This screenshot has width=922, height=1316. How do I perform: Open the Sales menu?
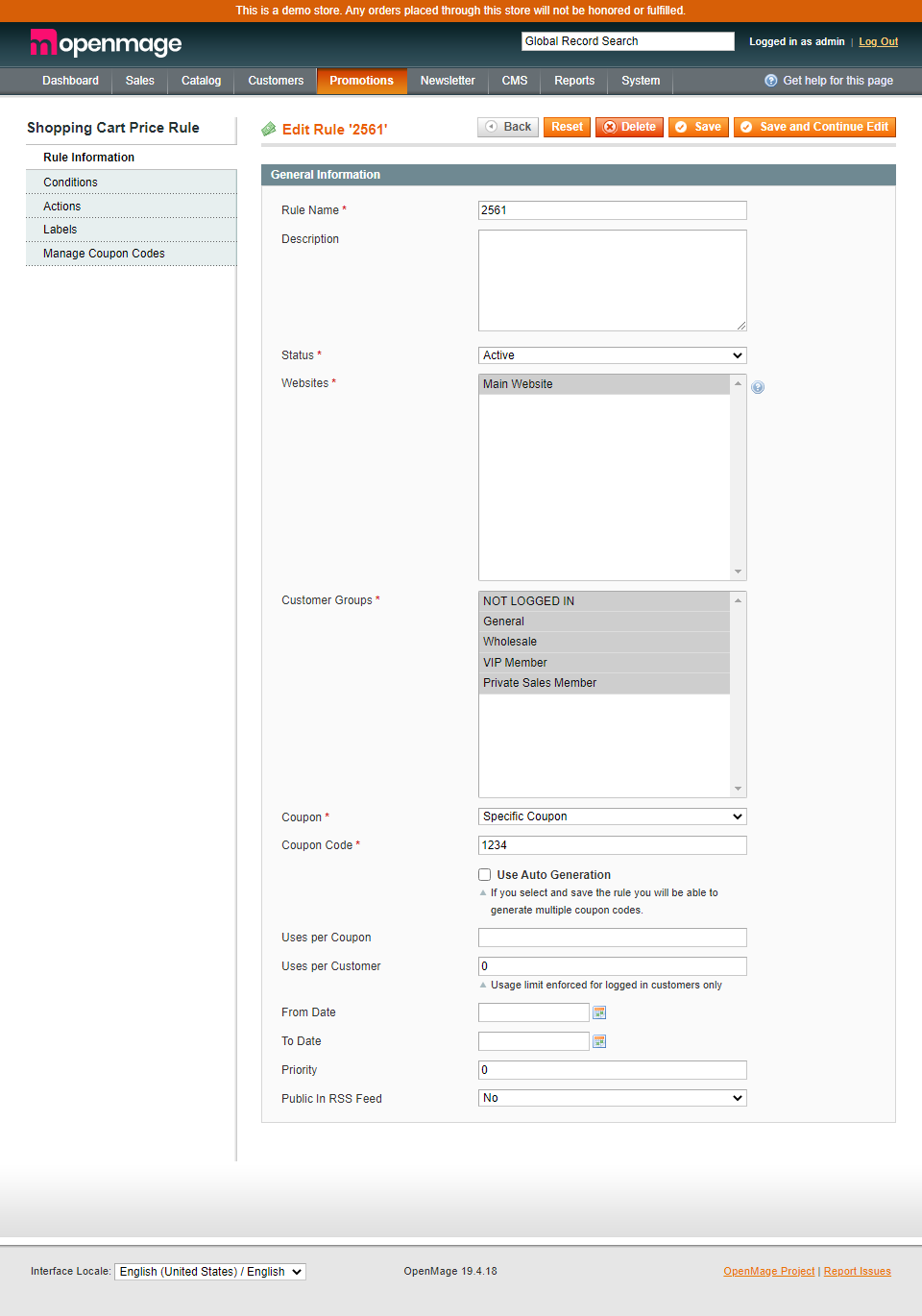point(139,81)
